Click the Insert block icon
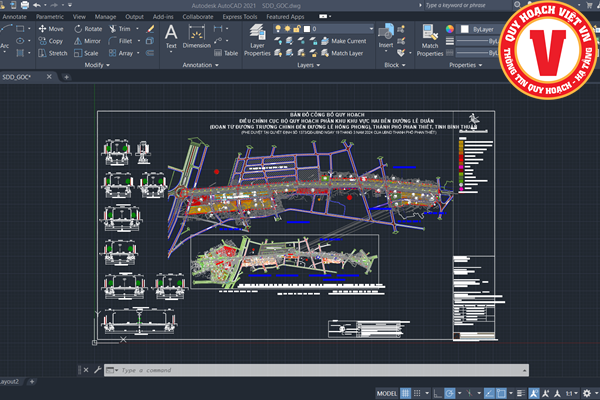This screenshot has width=600, height=400. 386,34
